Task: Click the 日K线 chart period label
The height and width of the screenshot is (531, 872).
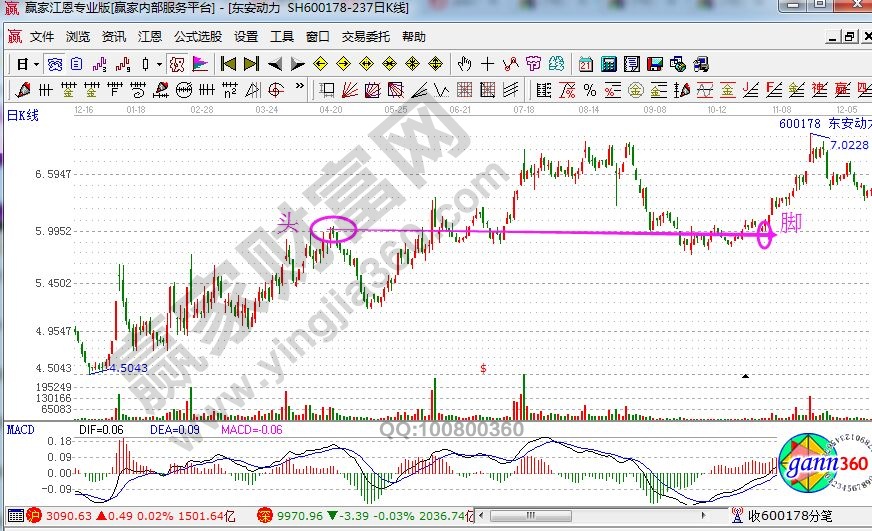Action: click(x=22, y=115)
